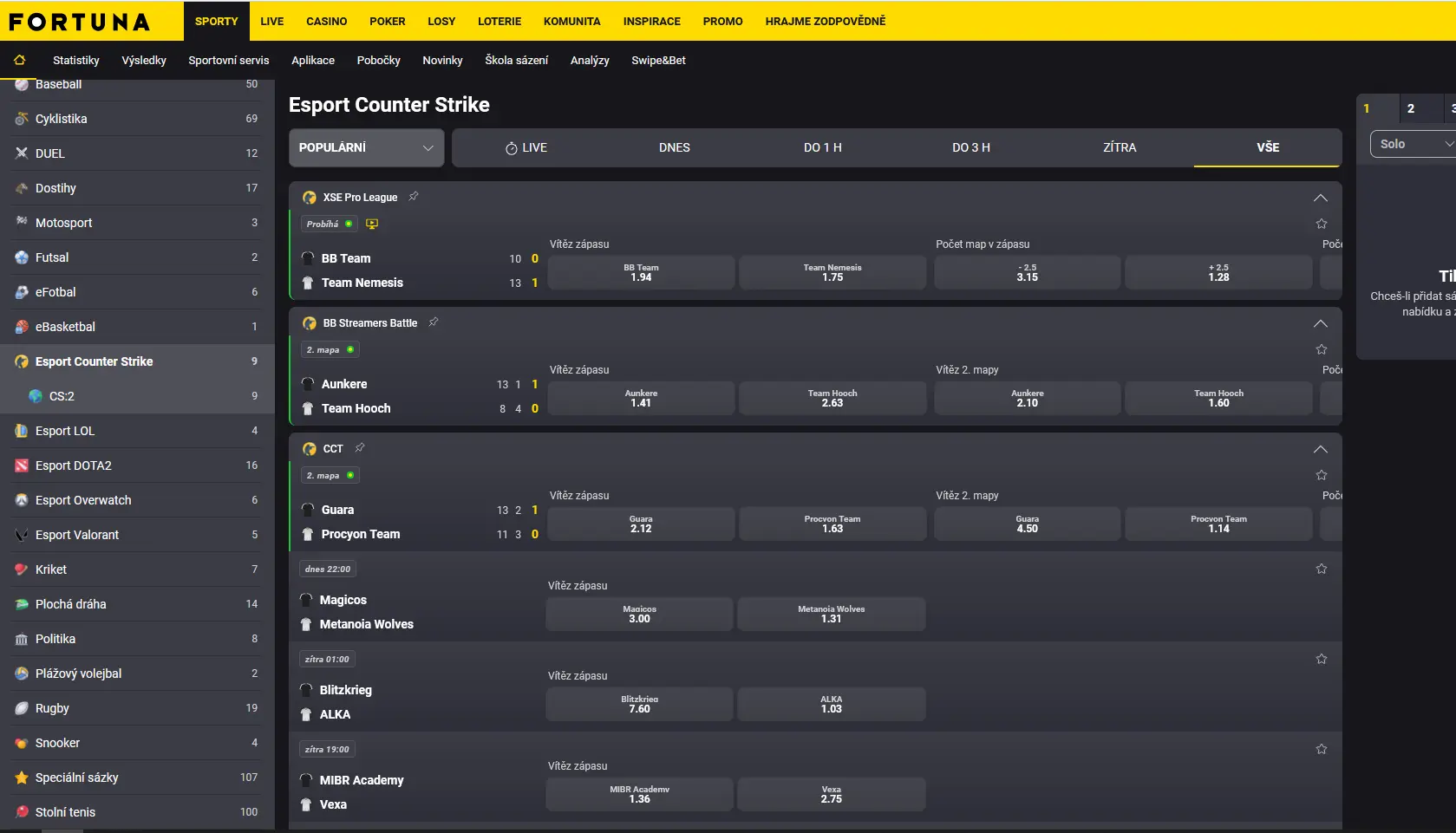Viewport: 1456px width, 833px height.
Task: Click the Esport Valorant icon
Action: 22,535
